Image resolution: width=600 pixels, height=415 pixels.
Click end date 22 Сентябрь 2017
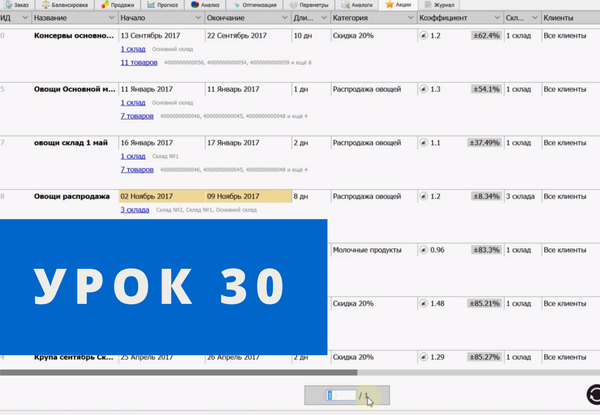point(236,36)
